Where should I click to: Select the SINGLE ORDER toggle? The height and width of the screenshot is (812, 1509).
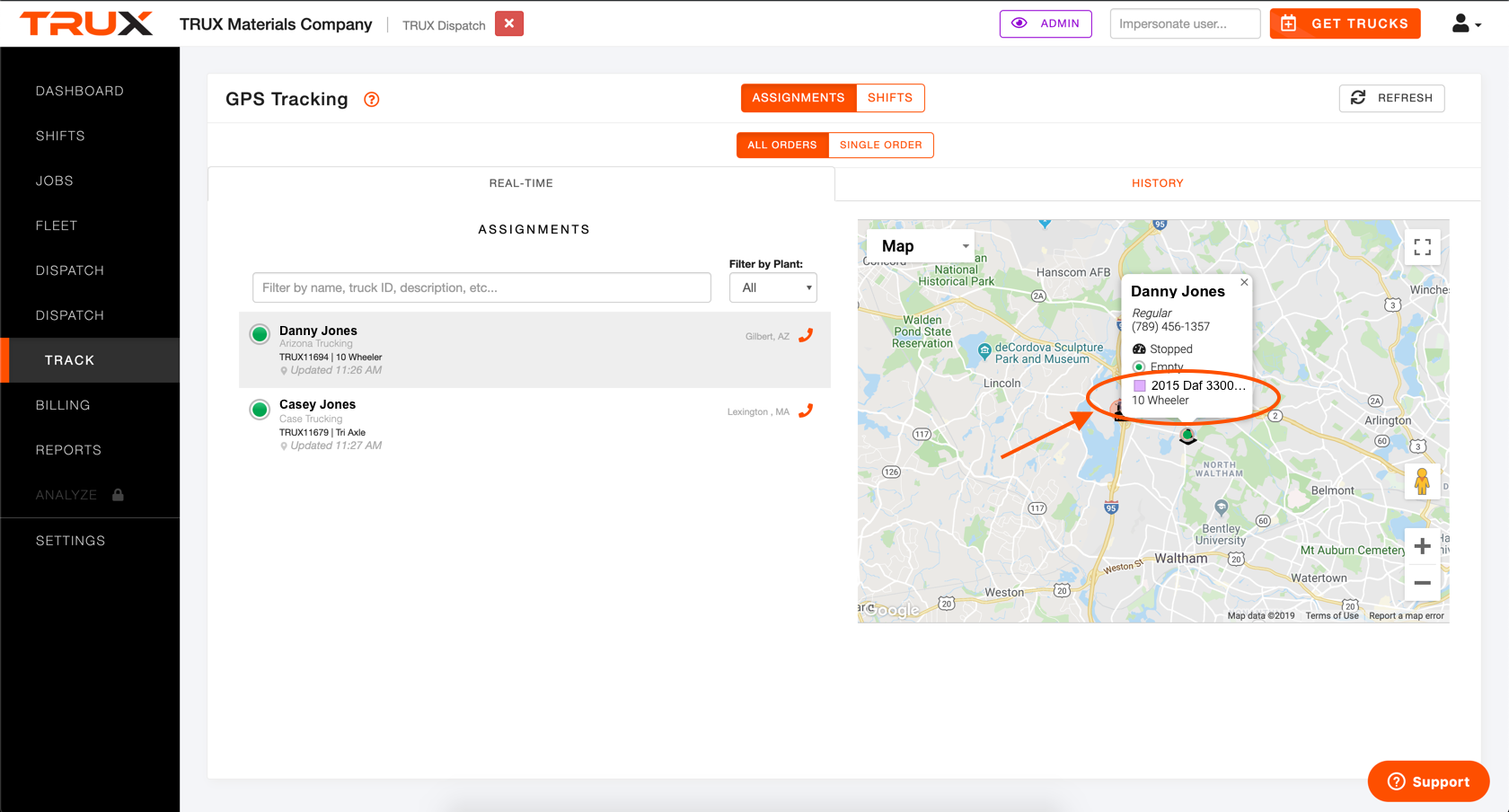coord(880,145)
